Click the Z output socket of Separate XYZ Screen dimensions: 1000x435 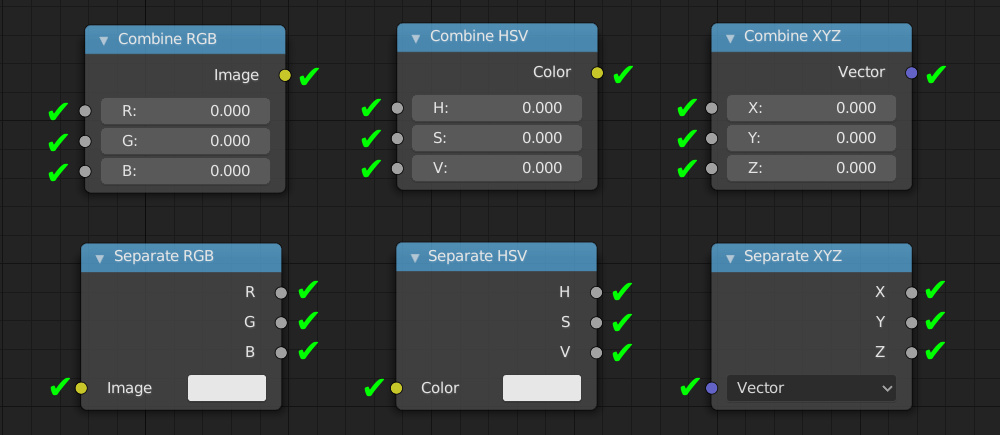911,353
